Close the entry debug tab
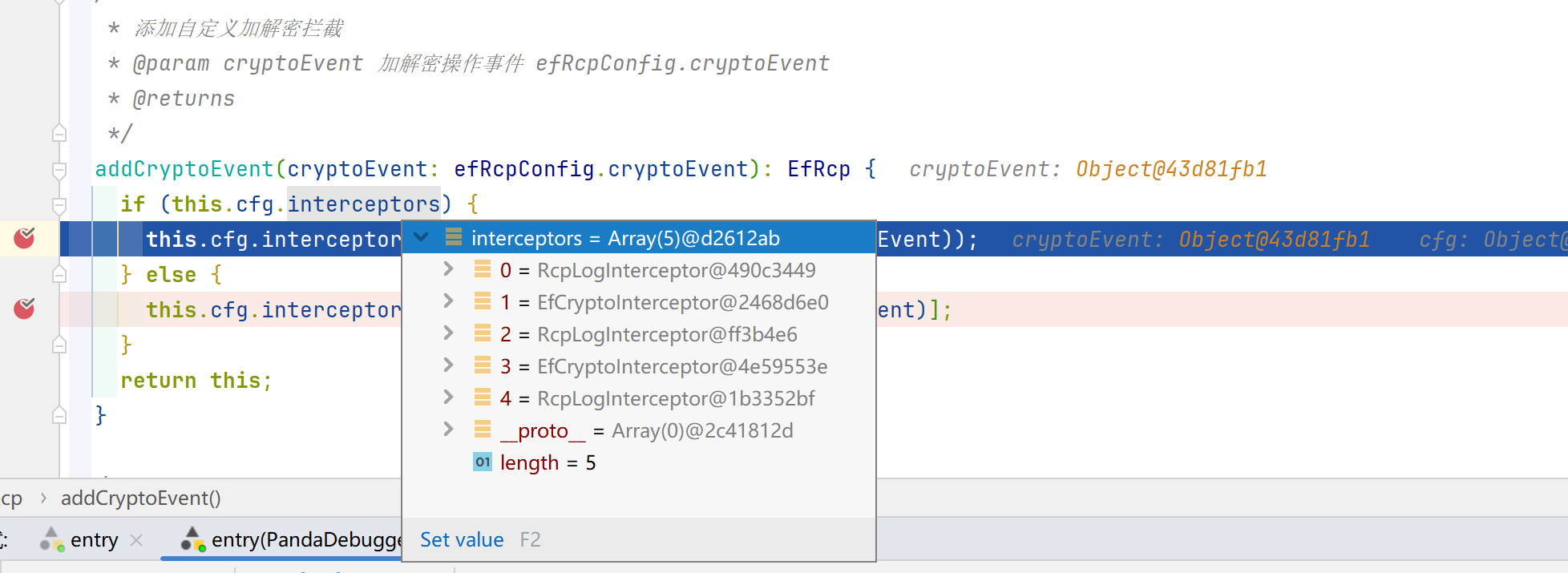Image resolution: width=1568 pixels, height=573 pixels. tap(136, 540)
